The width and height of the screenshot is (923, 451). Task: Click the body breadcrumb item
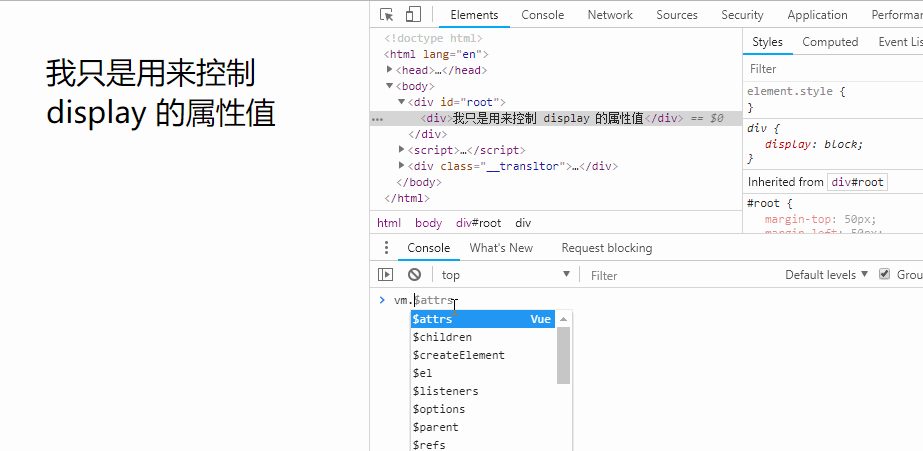point(429,223)
